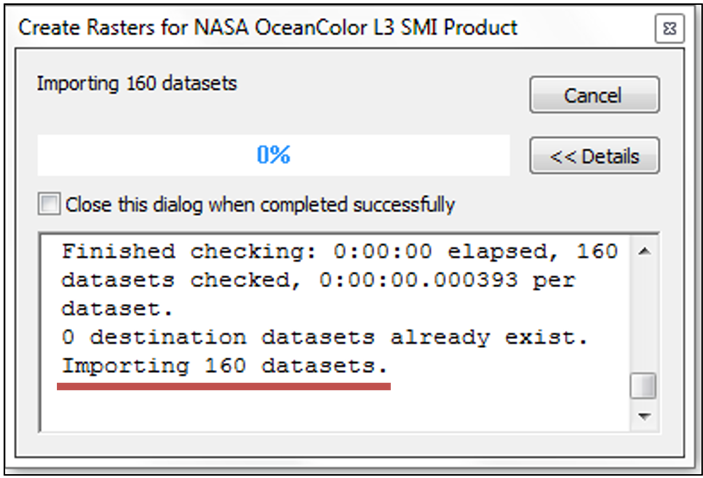The image size is (703, 478).
Task: Click the 0% progress percentage text
Action: 273,155
